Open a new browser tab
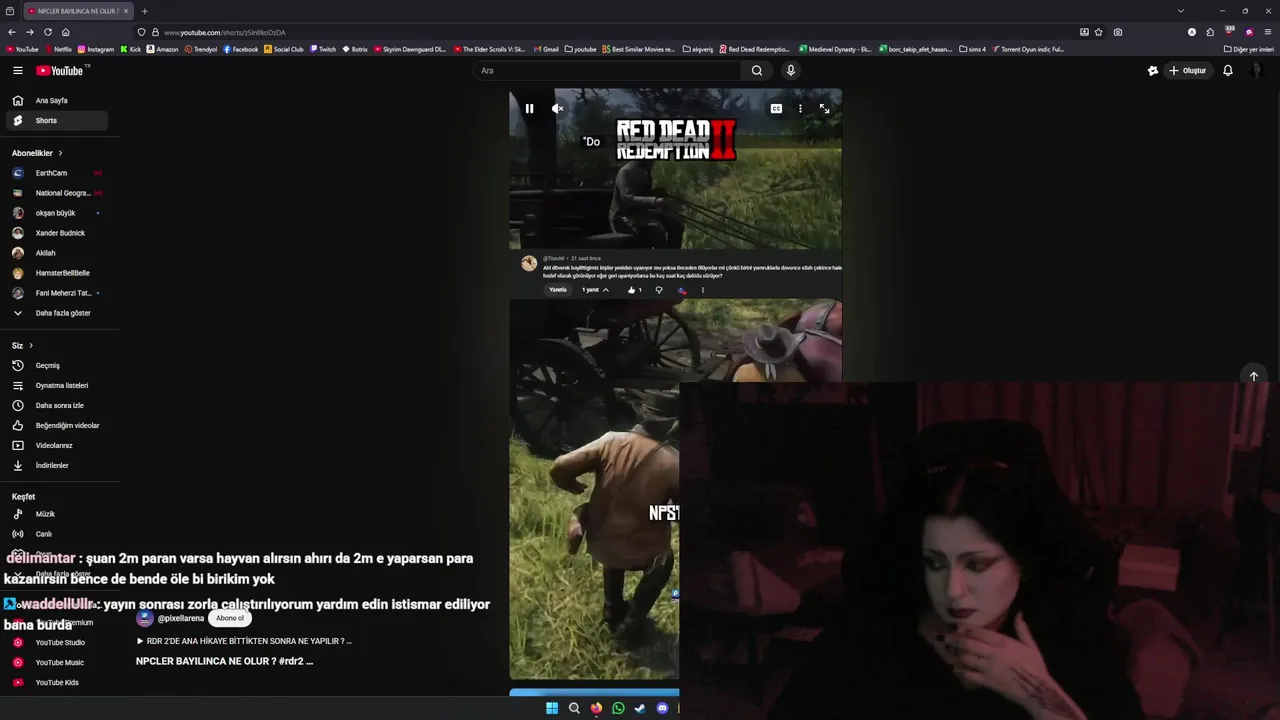 [144, 11]
